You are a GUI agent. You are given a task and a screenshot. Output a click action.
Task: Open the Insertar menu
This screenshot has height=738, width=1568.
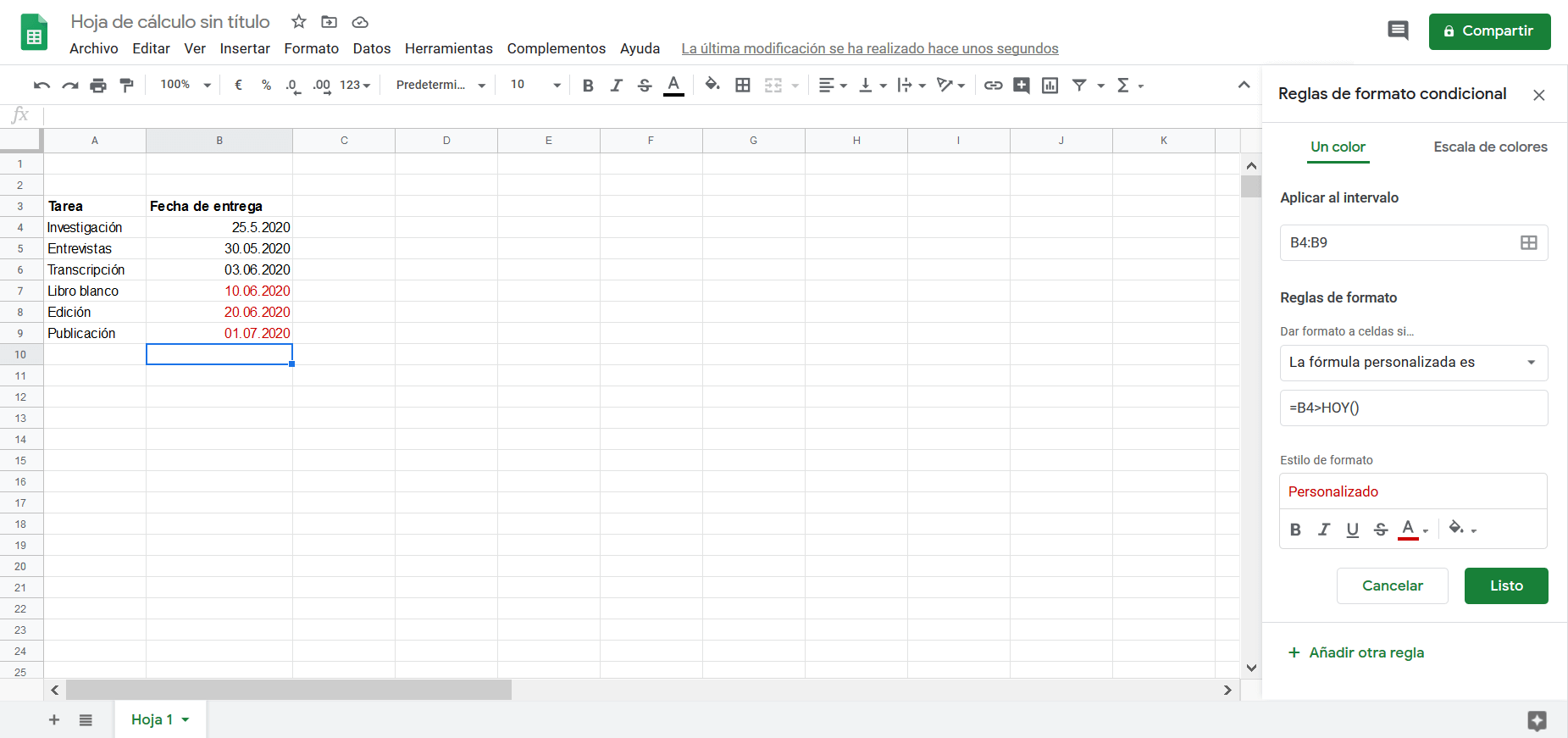pyautogui.click(x=245, y=49)
